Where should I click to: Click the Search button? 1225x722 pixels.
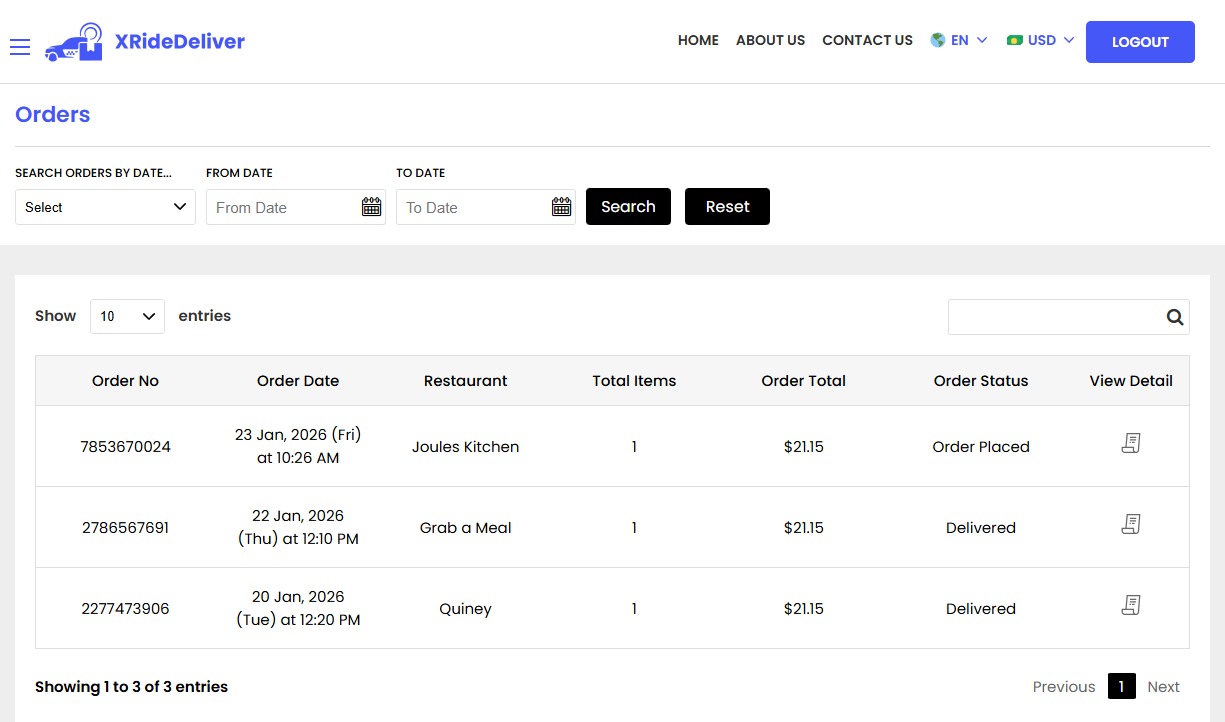tap(628, 206)
